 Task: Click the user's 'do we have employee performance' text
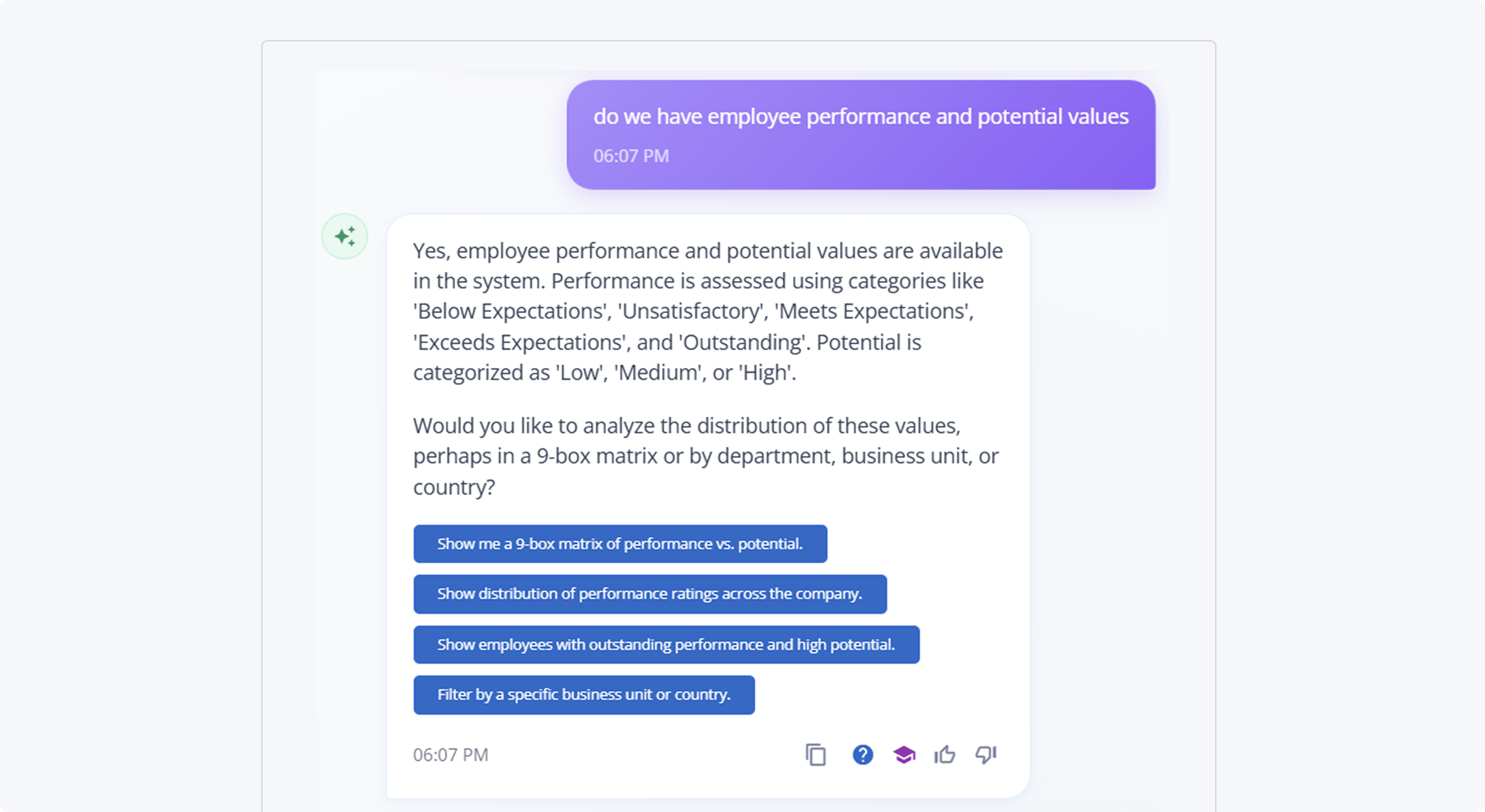click(861, 116)
